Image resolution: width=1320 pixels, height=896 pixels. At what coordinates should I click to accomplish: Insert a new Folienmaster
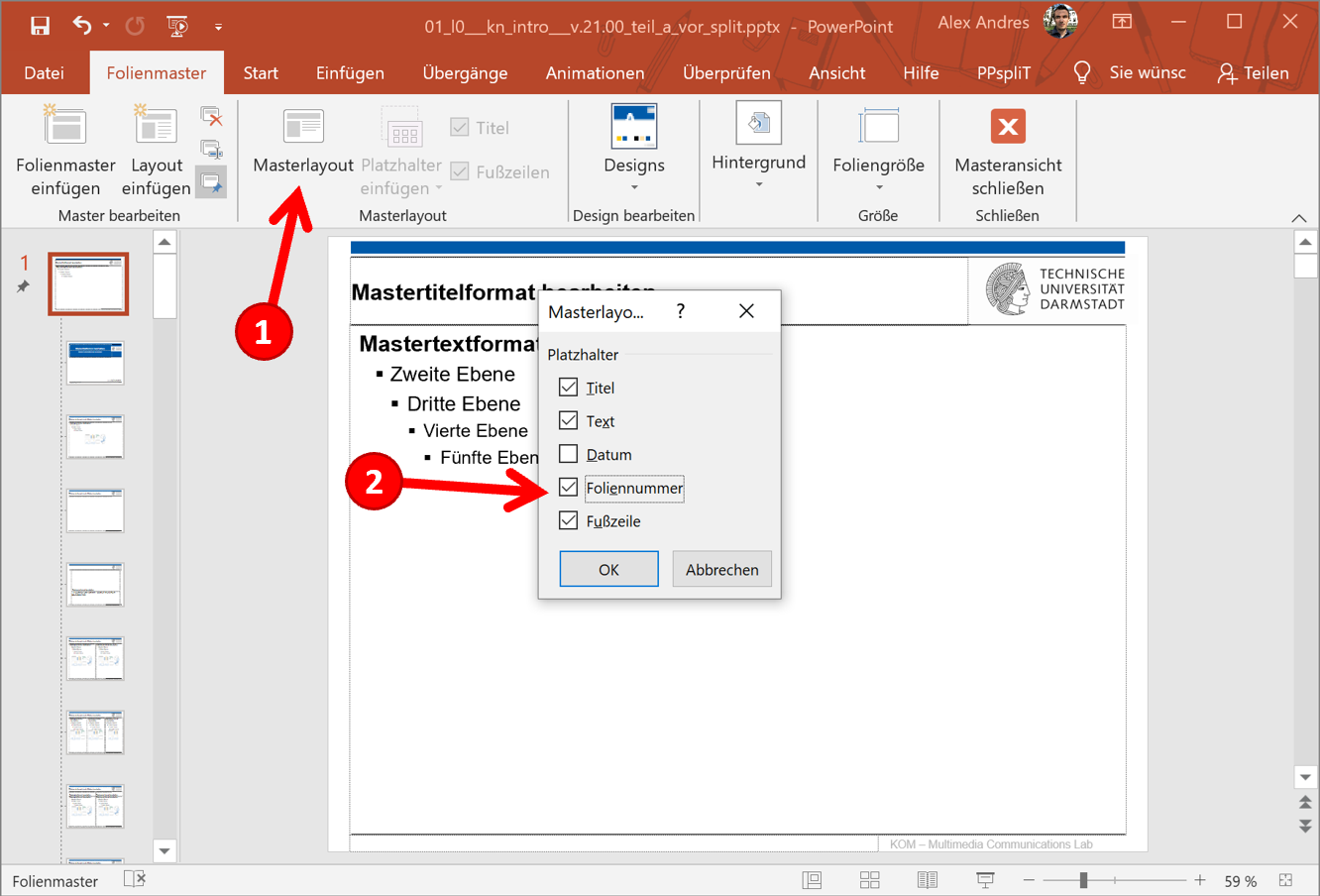(65, 149)
